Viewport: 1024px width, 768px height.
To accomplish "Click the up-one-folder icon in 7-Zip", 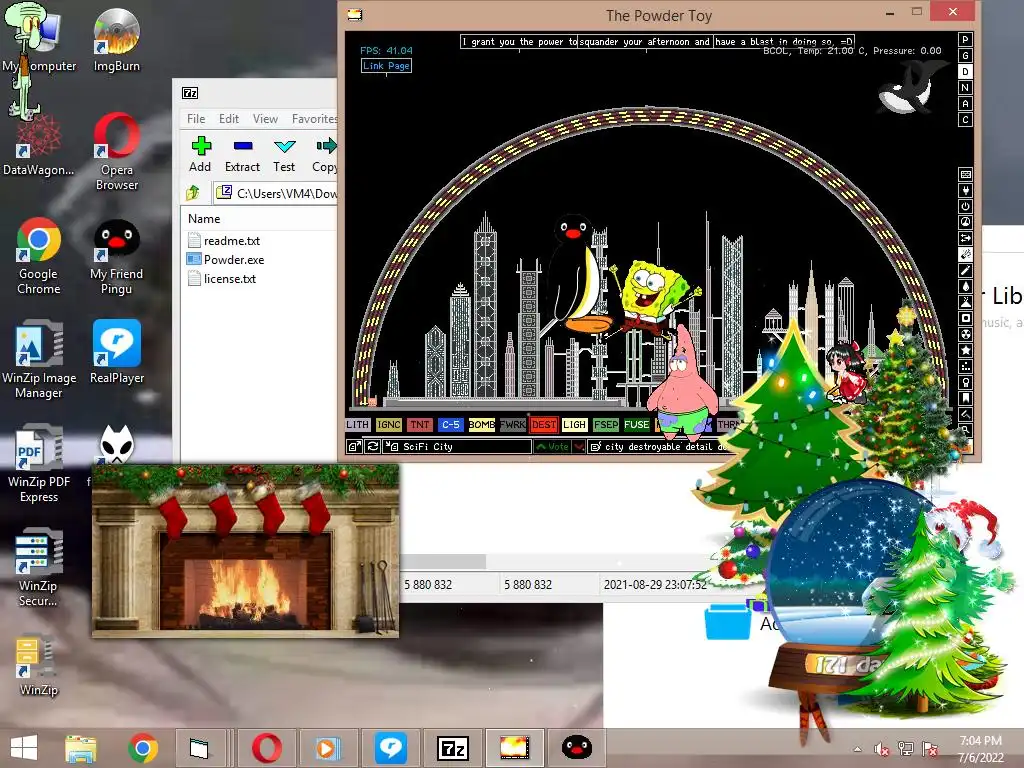I will coord(193,193).
